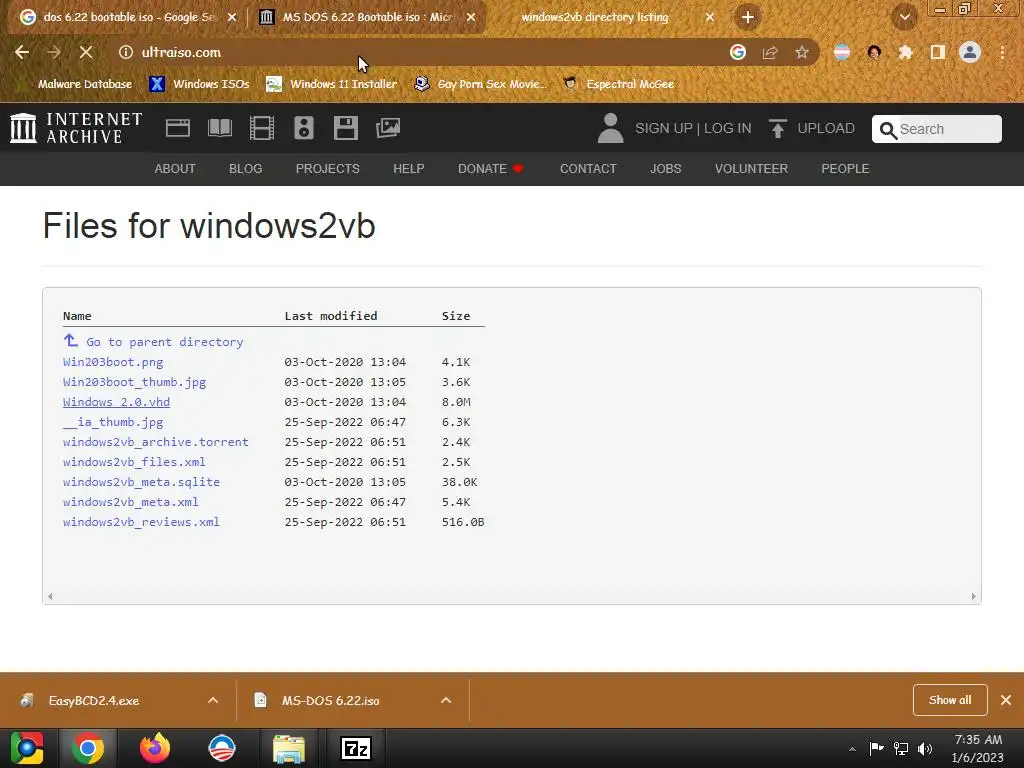This screenshot has width=1024, height=768.
Task: Go to parent directory
Action: click(153, 342)
